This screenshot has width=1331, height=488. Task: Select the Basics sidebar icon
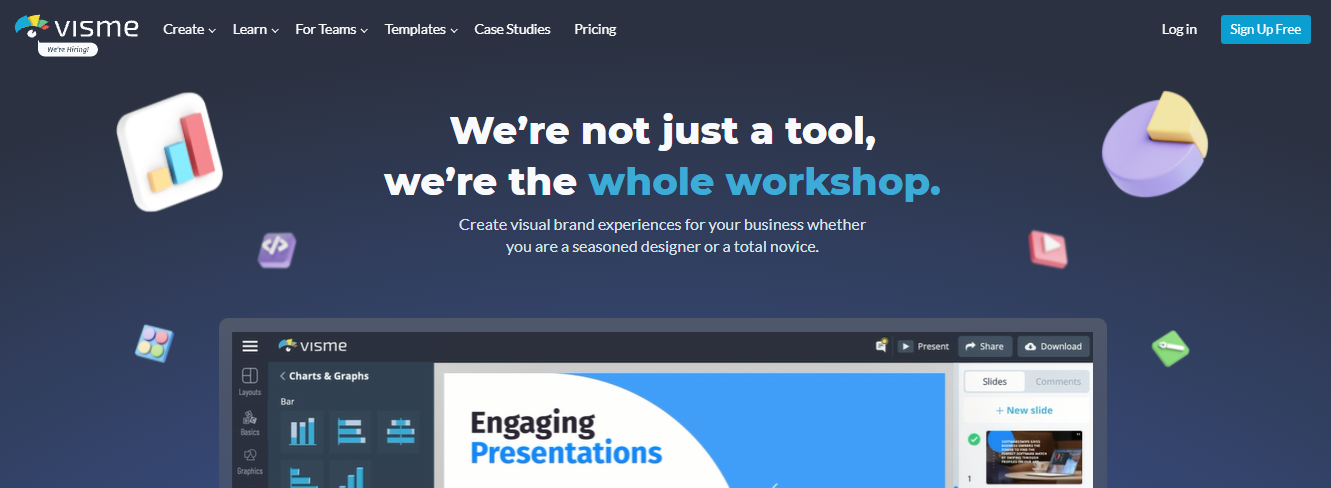[x=250, y=422]
